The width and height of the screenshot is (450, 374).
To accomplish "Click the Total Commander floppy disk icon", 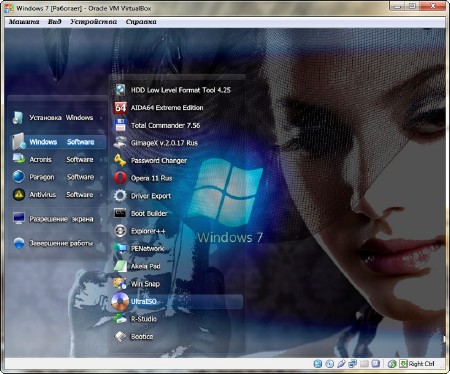I will (120, 125).
